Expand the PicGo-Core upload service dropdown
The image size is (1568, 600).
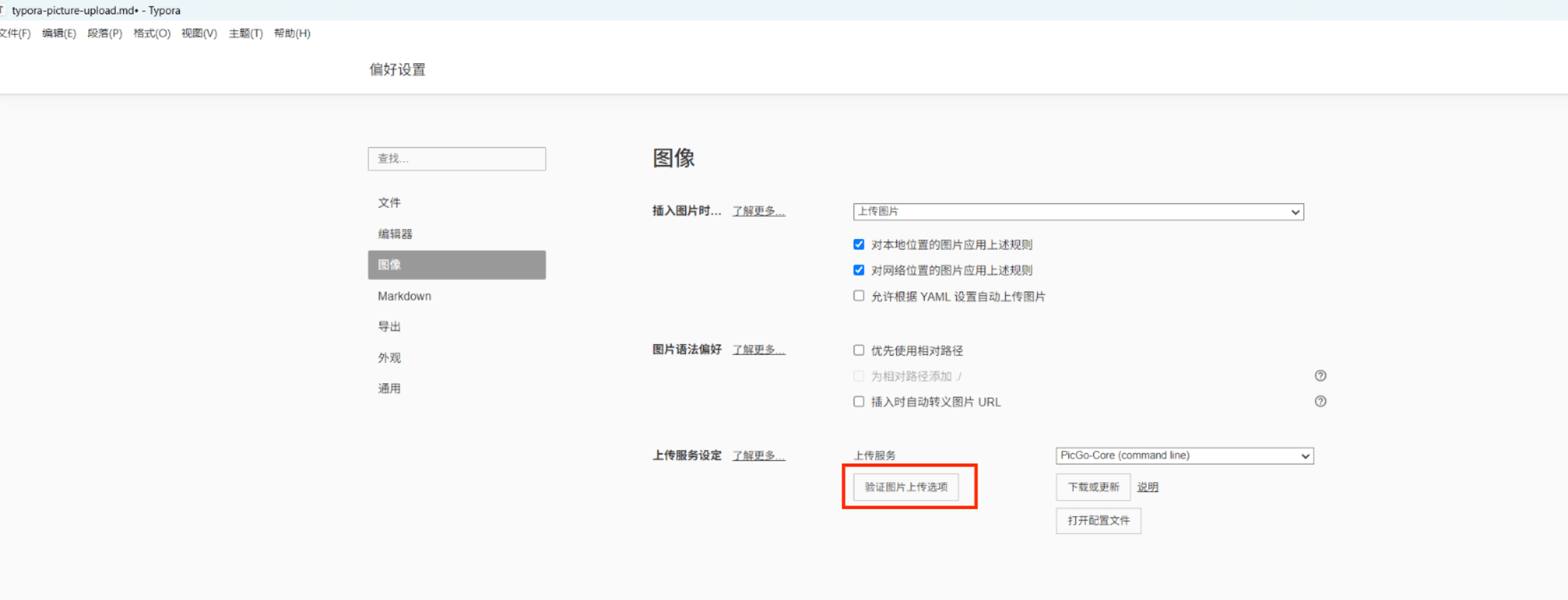pyautogui.click(x=1184, y=456)
